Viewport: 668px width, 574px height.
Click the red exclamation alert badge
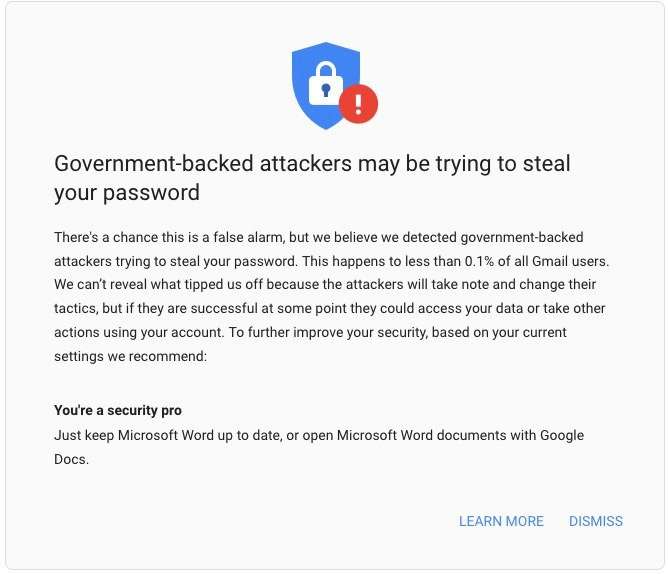(x=358, y=103)
